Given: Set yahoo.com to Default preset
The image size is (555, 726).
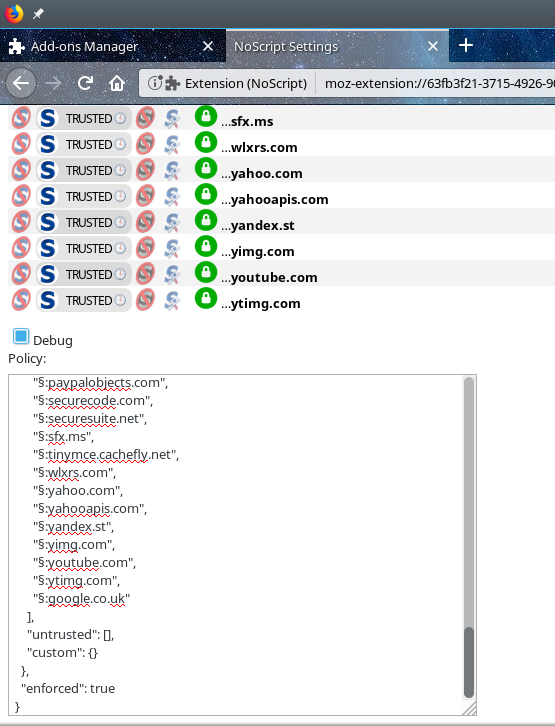Looking at the screenshot, I should click(21, 170).
